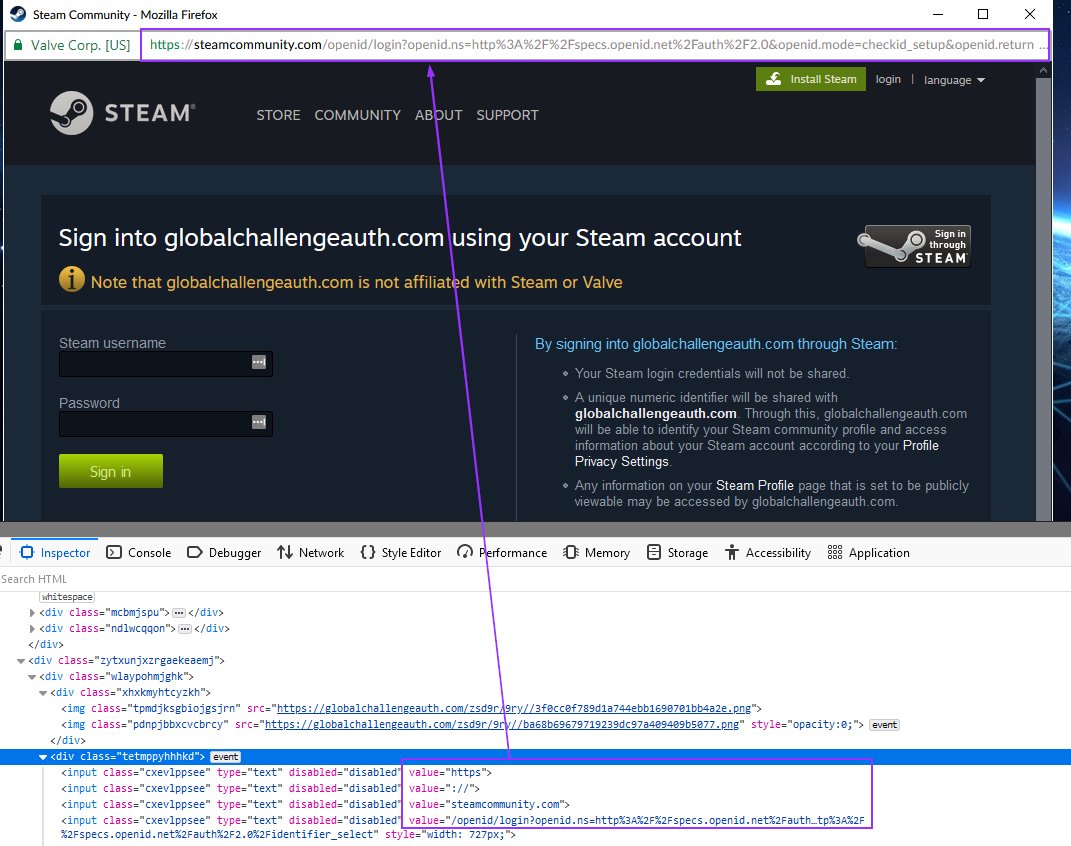
Task: Click the yellow info icon beside the note
Action: click(x=72, y=279)
